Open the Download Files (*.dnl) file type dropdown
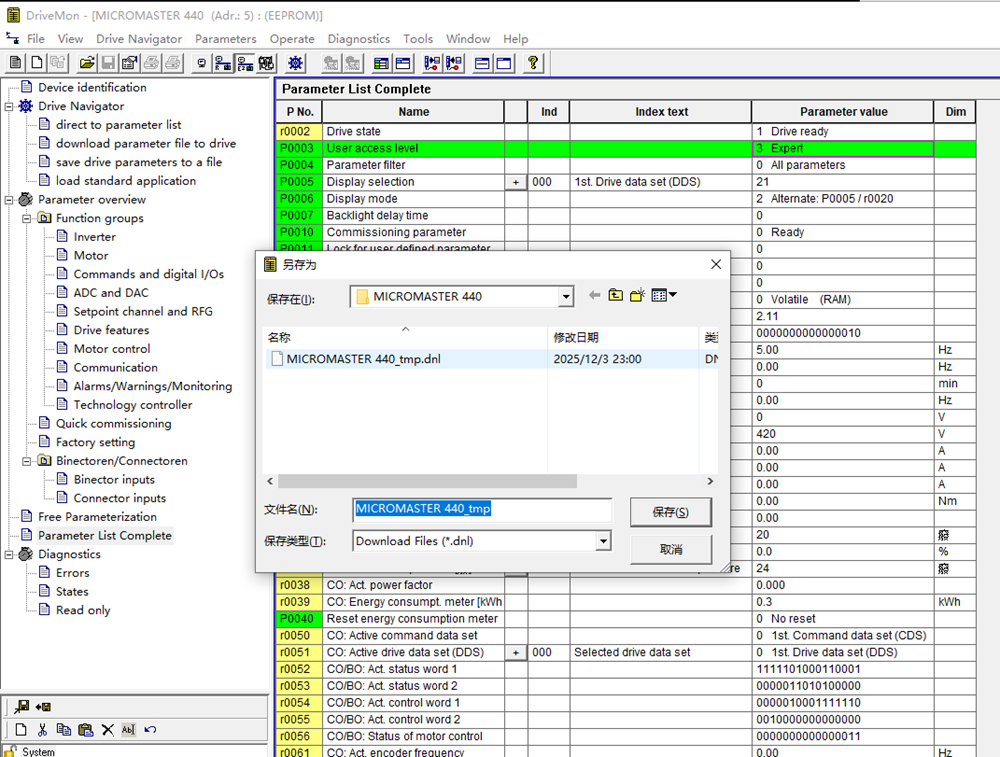 tap(603, 541)
